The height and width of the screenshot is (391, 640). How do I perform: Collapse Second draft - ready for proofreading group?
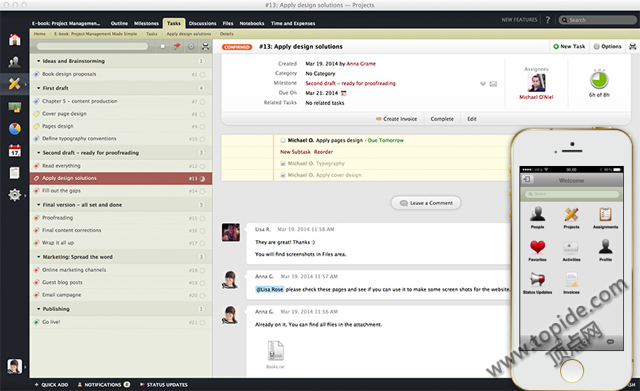38,153
